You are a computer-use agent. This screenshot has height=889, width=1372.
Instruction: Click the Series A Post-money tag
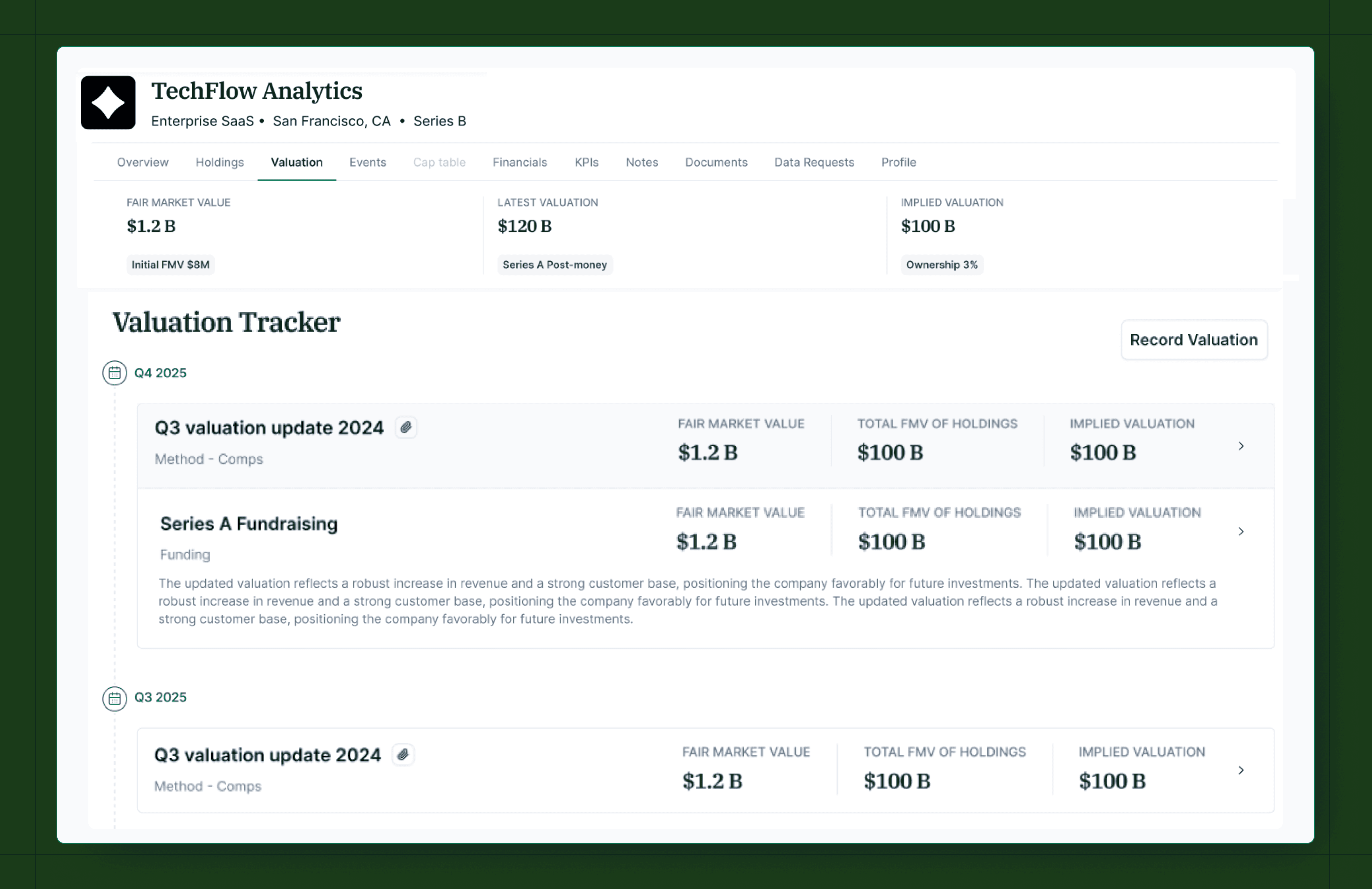point(554,265)
